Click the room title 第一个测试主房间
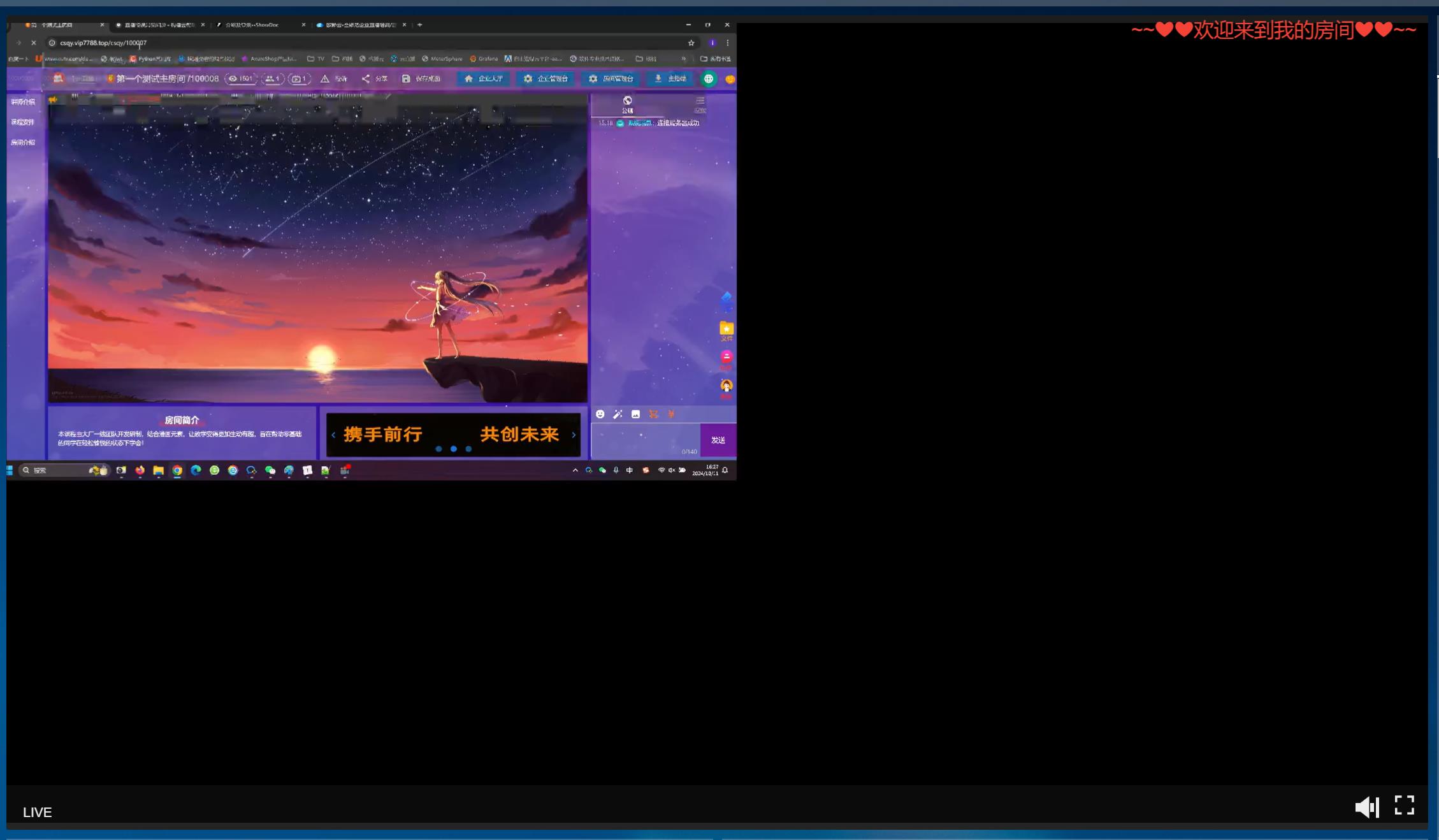The width and height of the screenshot is (1439, 840). [152, 79]
